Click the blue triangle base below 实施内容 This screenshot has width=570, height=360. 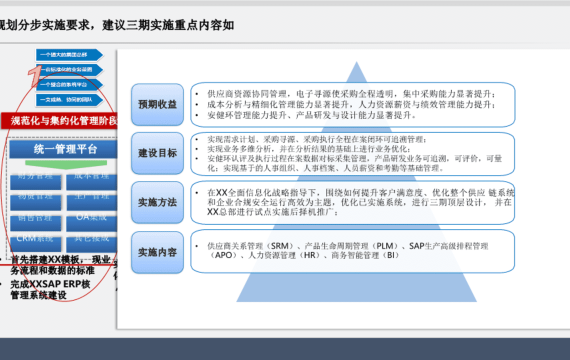click(356, 287)
